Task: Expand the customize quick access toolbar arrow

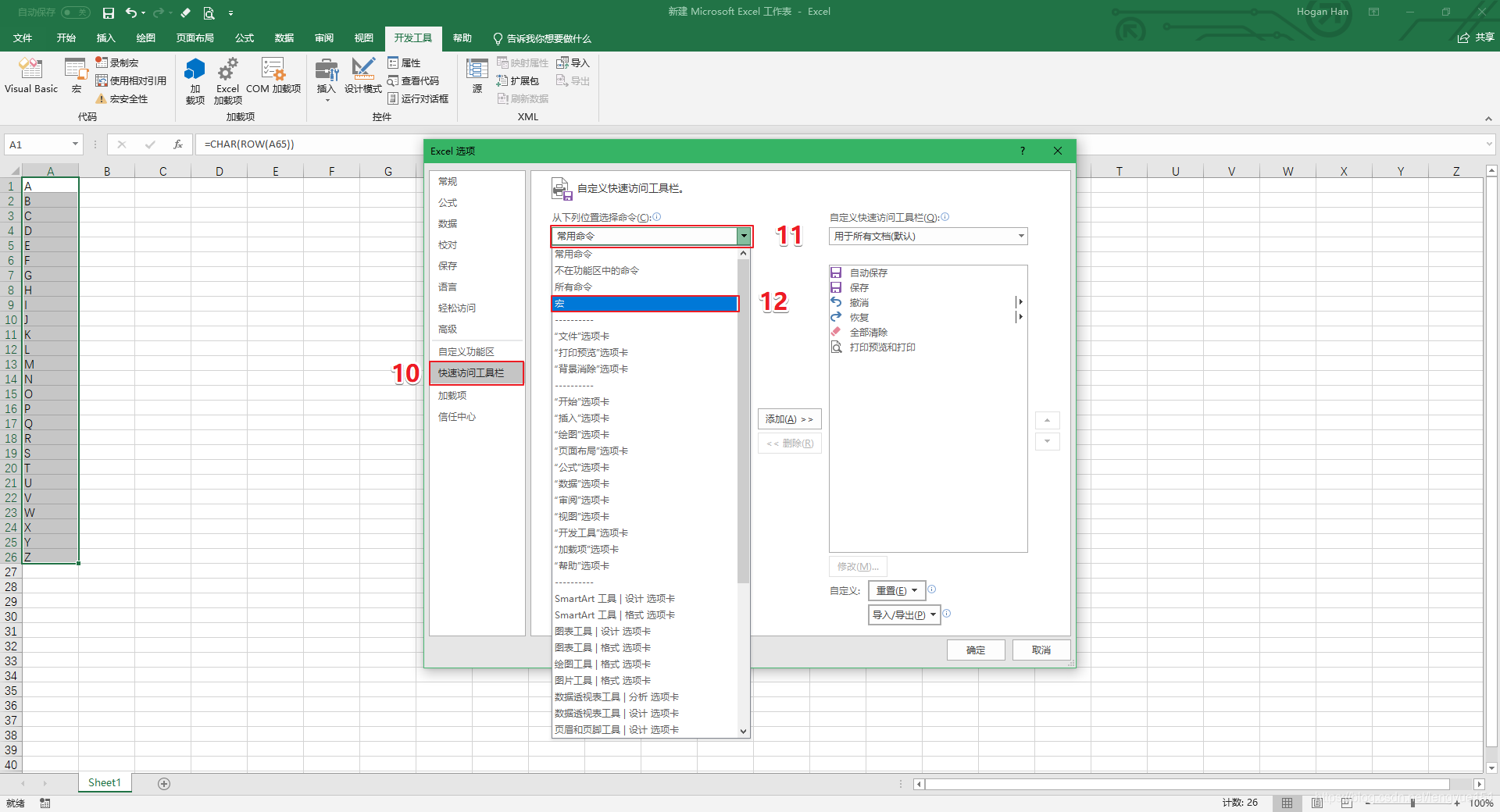Action: point(230,12)
